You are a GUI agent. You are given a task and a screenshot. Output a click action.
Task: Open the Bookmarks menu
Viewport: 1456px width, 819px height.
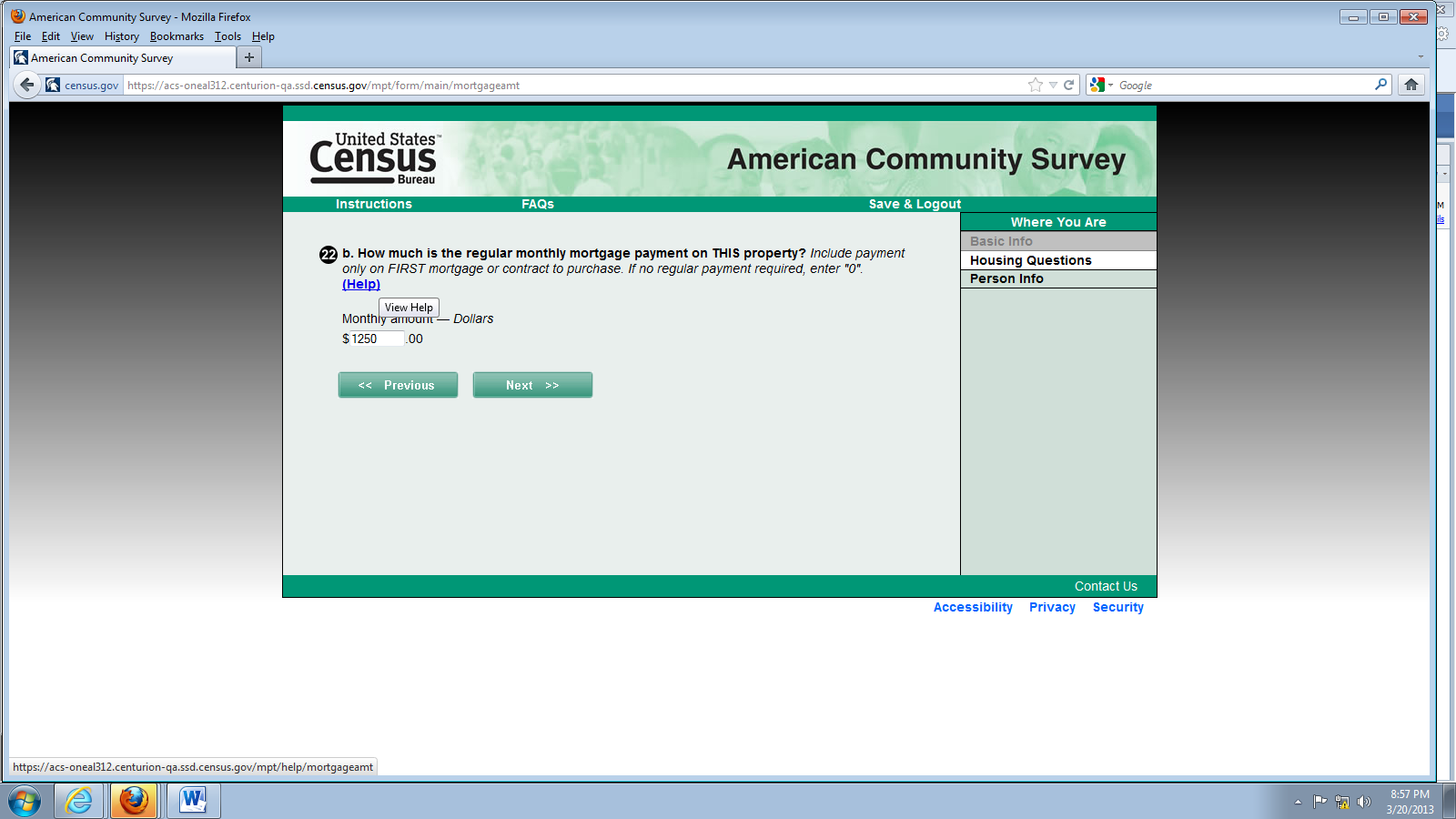[177, 36]
